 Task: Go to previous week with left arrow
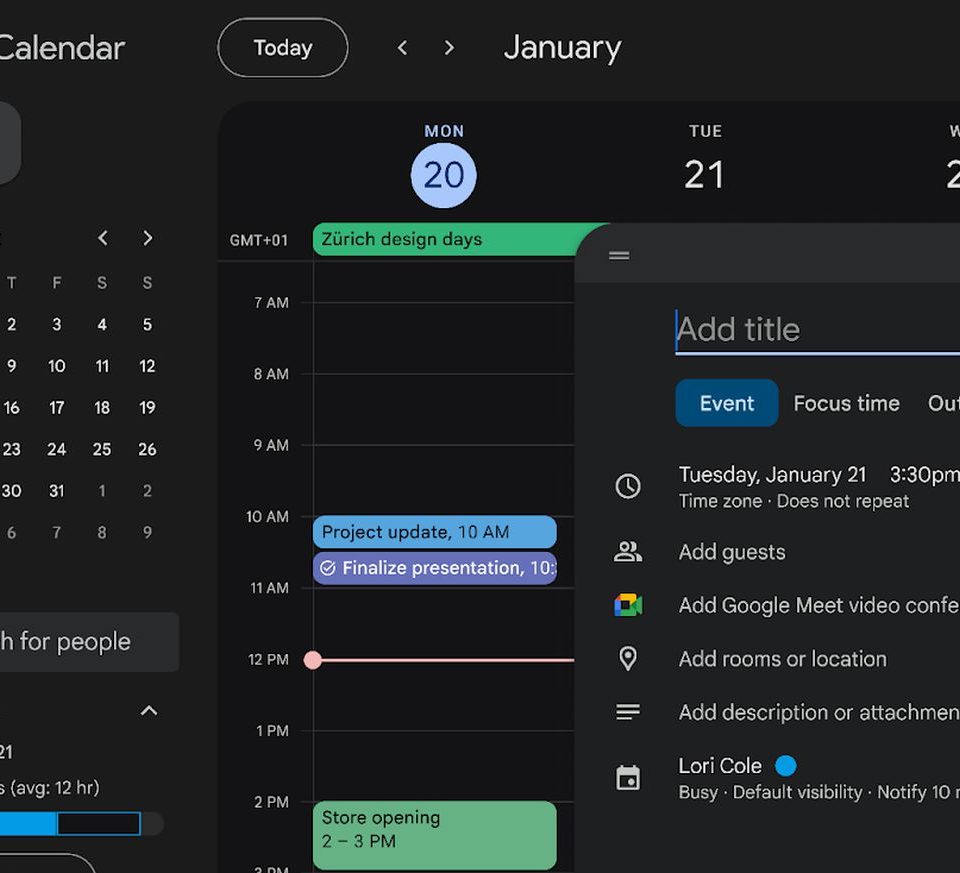point(403,48)
